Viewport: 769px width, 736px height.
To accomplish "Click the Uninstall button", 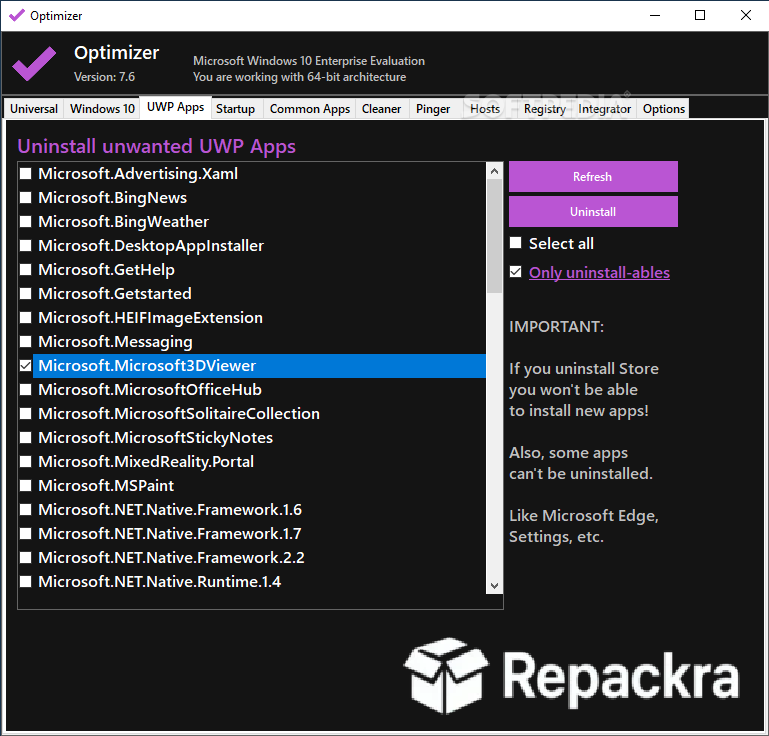I will (x=593, y=212).
